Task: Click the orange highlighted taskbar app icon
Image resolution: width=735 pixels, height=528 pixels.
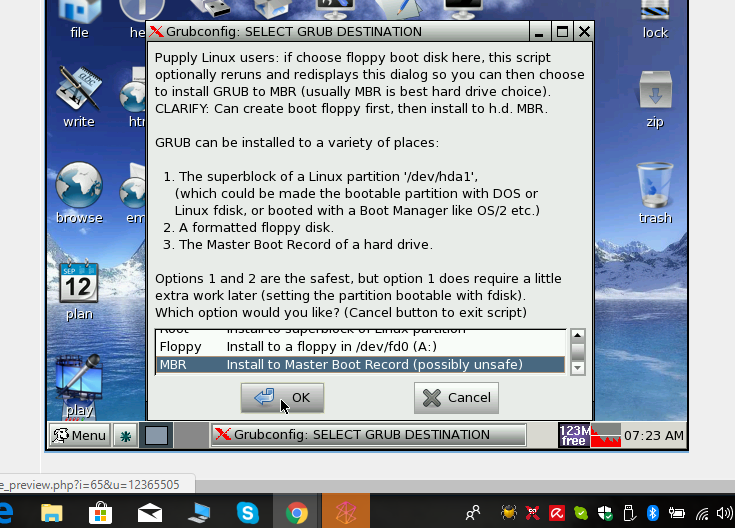Action: tap(346, 511)
